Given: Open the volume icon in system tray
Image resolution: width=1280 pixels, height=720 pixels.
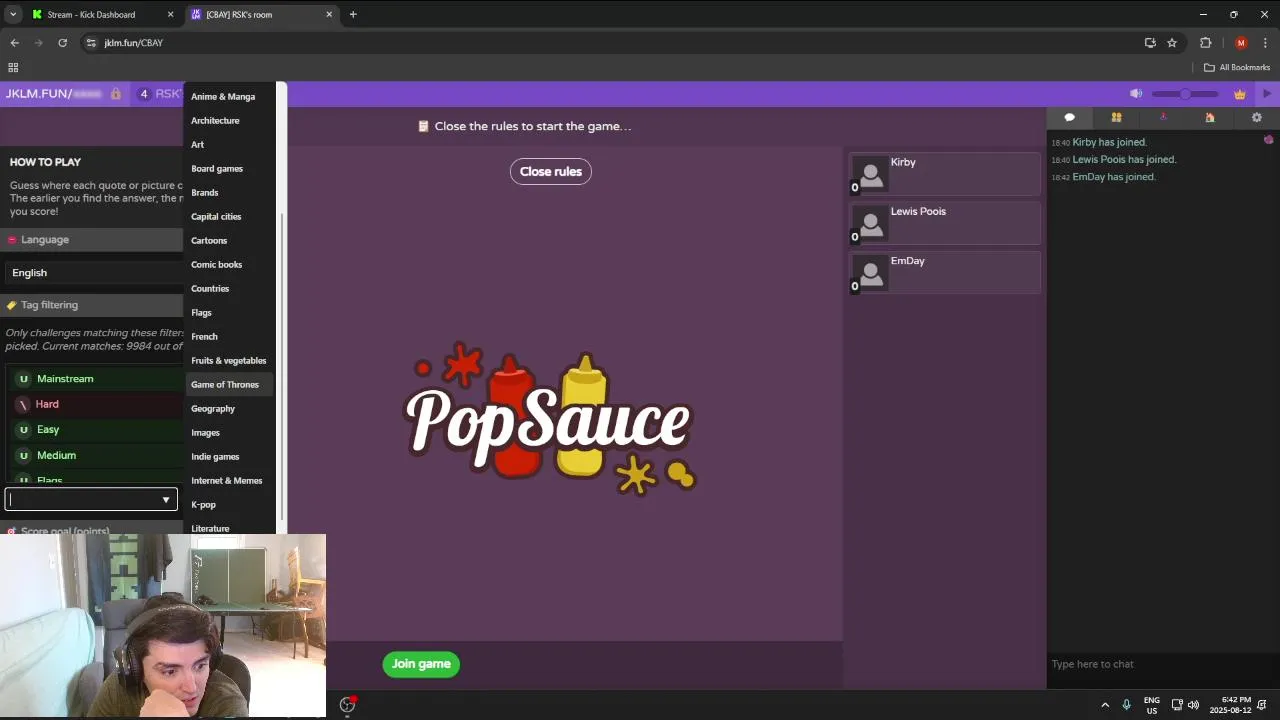Looking at the screenshot, I should click(x=1193, y=705).
